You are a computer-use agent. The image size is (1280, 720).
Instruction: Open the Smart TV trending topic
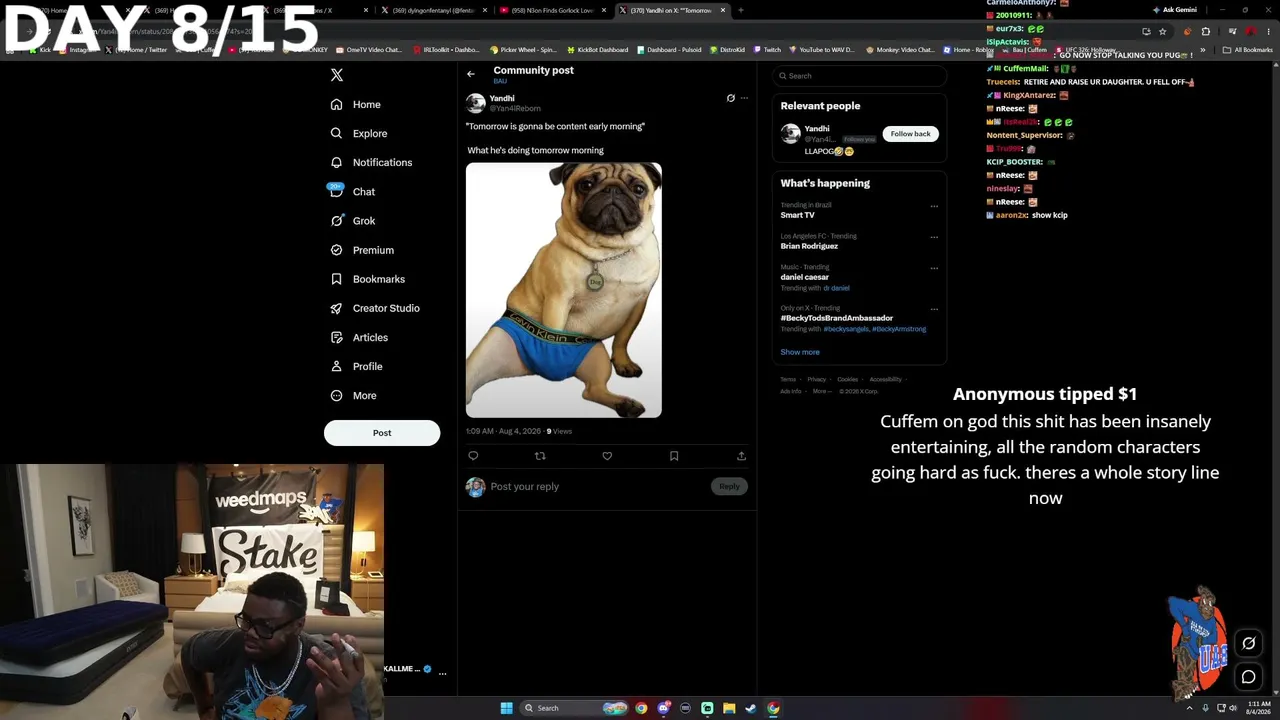point(797,215)
